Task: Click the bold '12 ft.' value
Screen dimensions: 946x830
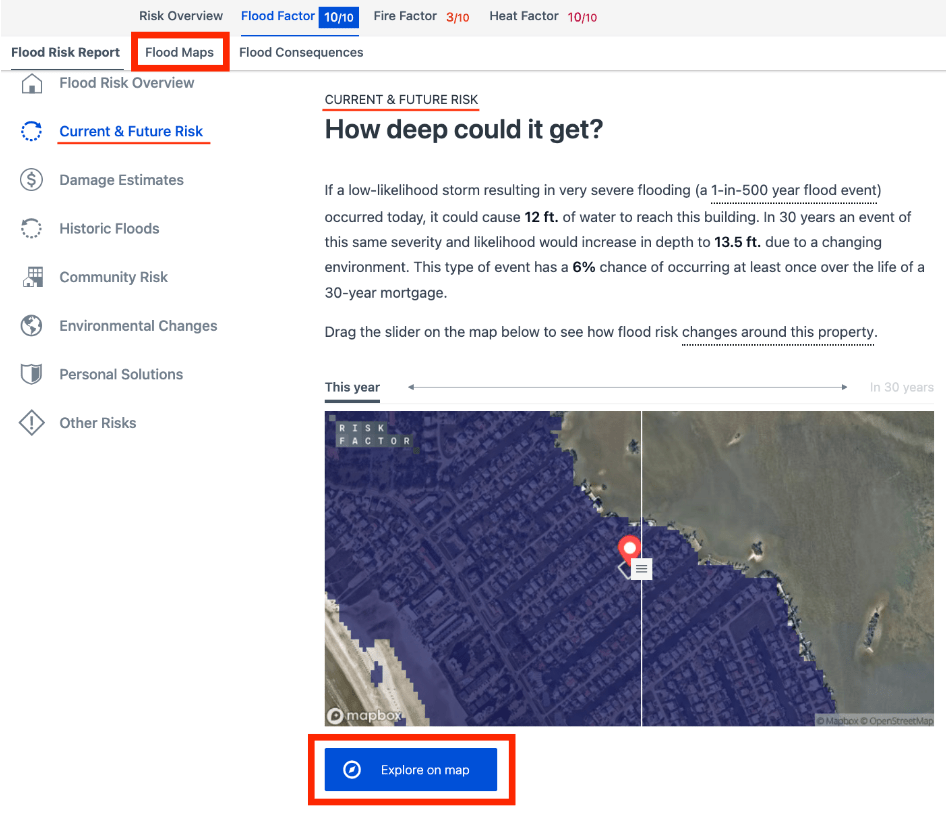Action: [x=541, y=217]
